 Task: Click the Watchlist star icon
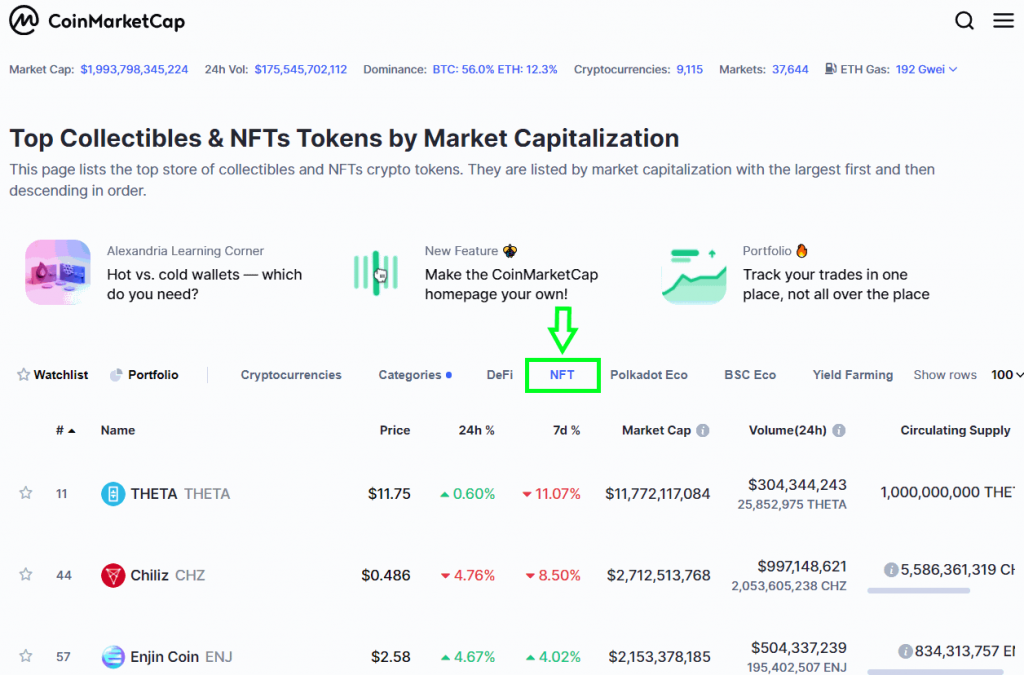[22, 374]
